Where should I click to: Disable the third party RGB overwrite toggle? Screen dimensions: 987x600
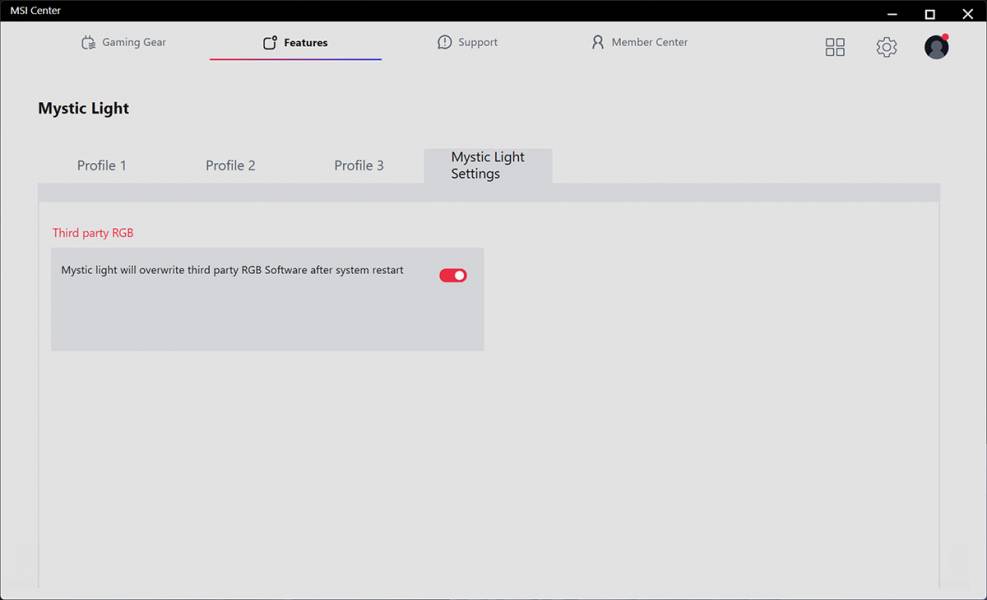[453, 275]
